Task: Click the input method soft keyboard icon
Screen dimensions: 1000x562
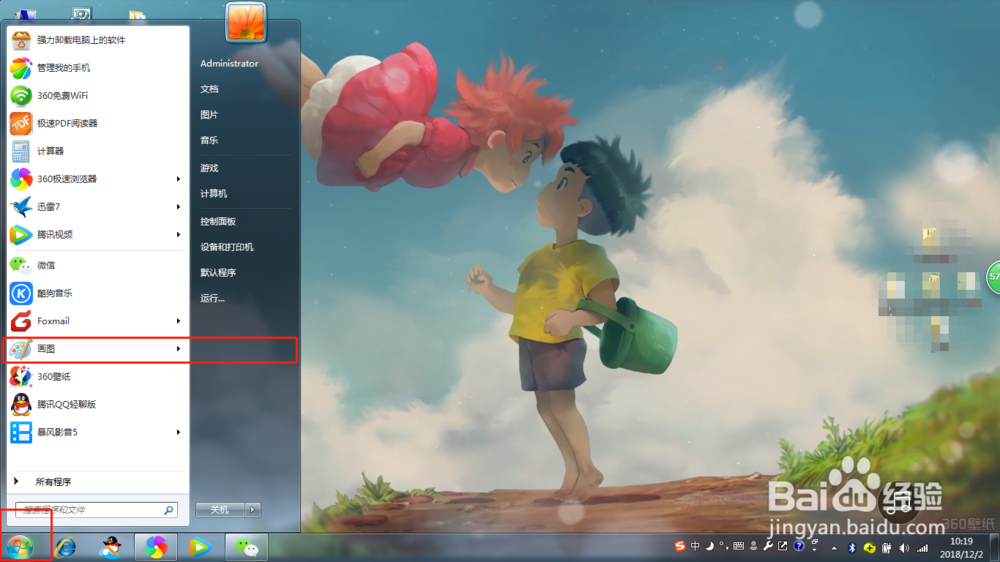Action: [x=739, y=546]
